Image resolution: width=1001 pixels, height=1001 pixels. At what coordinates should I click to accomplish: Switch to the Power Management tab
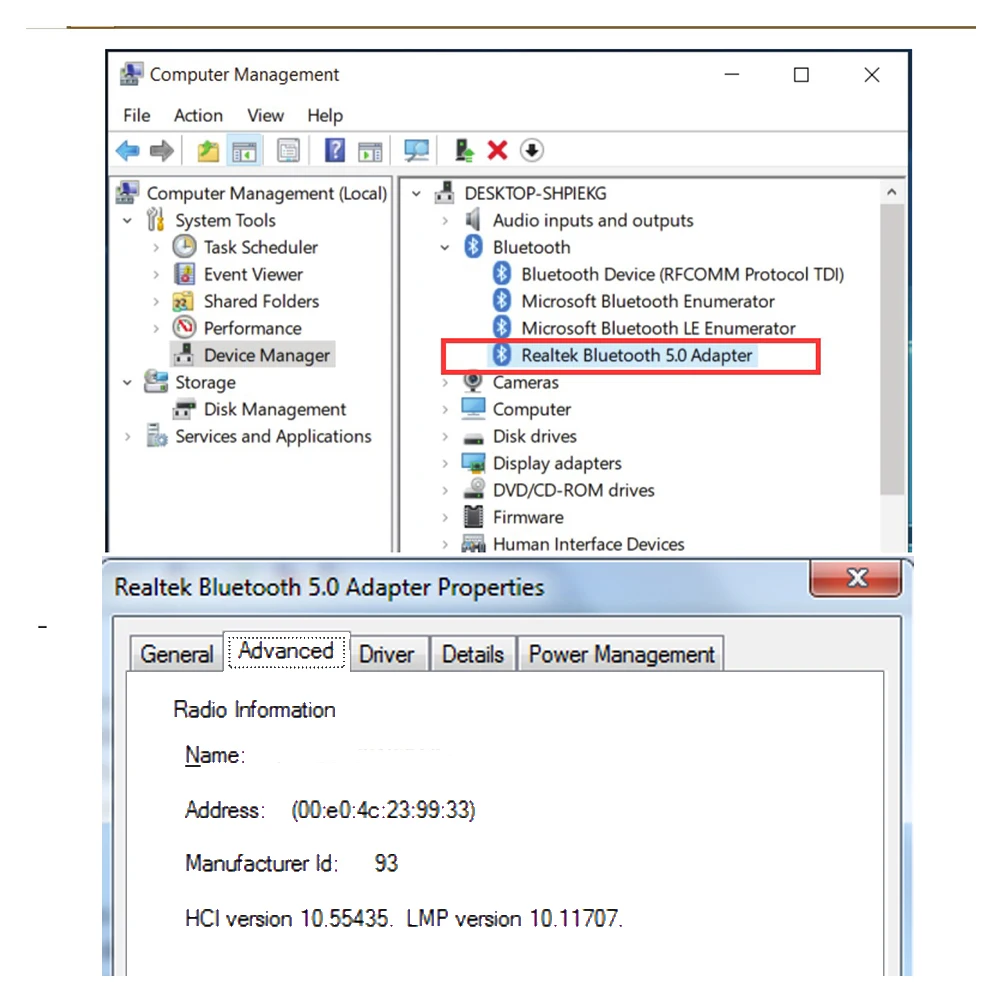(621, 654)
